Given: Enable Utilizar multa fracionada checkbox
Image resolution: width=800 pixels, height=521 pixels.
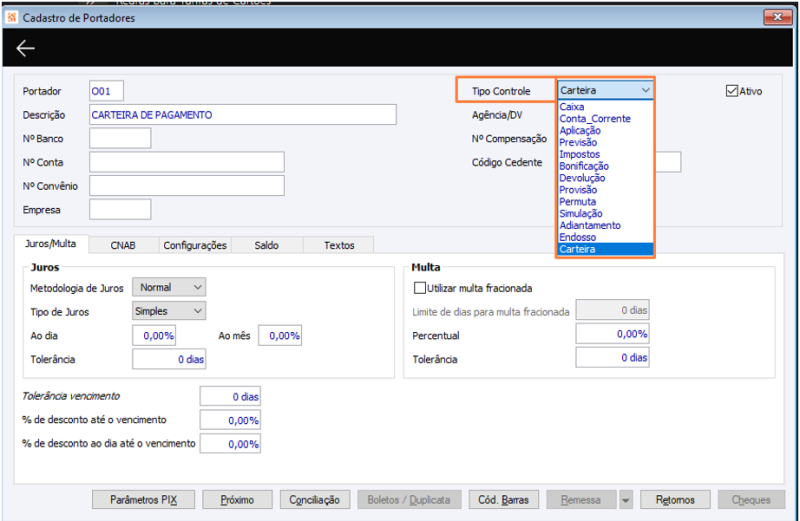Looking at the screenshot, I should click(419, 288).
